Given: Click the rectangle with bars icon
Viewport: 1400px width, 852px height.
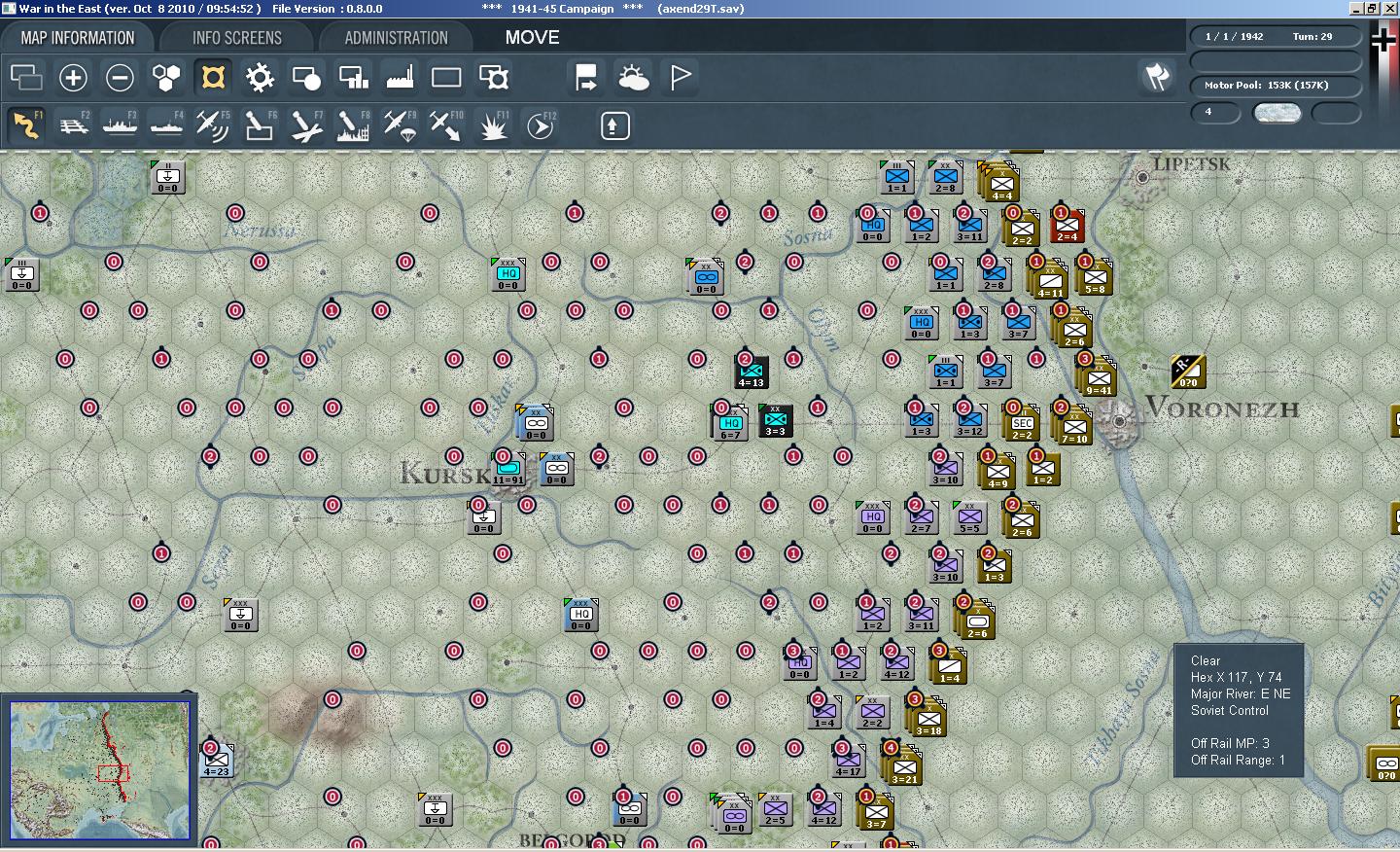Looking at the screenshot, I should coord(353,77).
